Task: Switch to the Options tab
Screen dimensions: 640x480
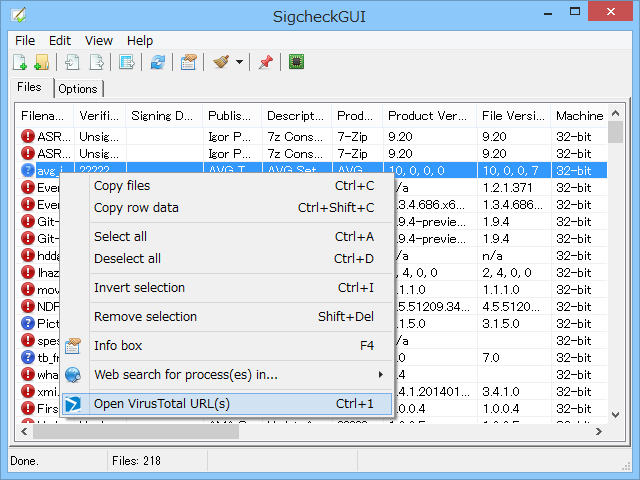Action: pos(78,89)
